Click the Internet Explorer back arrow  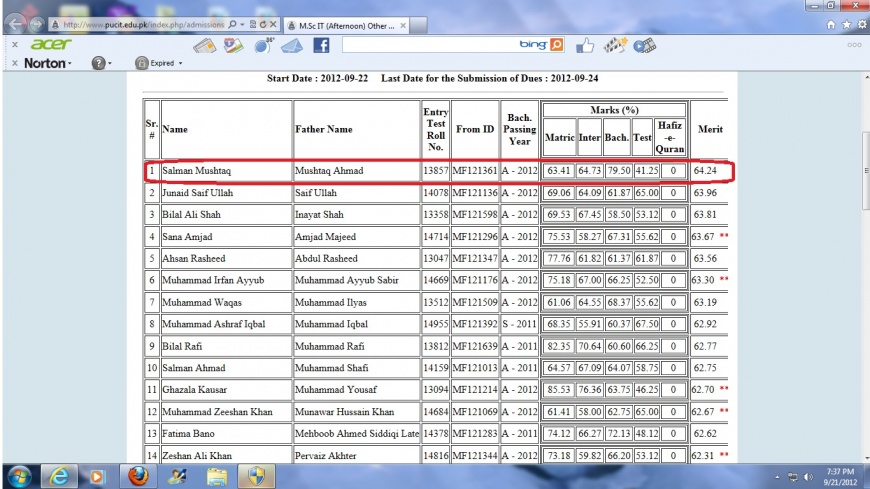[15, 25]
